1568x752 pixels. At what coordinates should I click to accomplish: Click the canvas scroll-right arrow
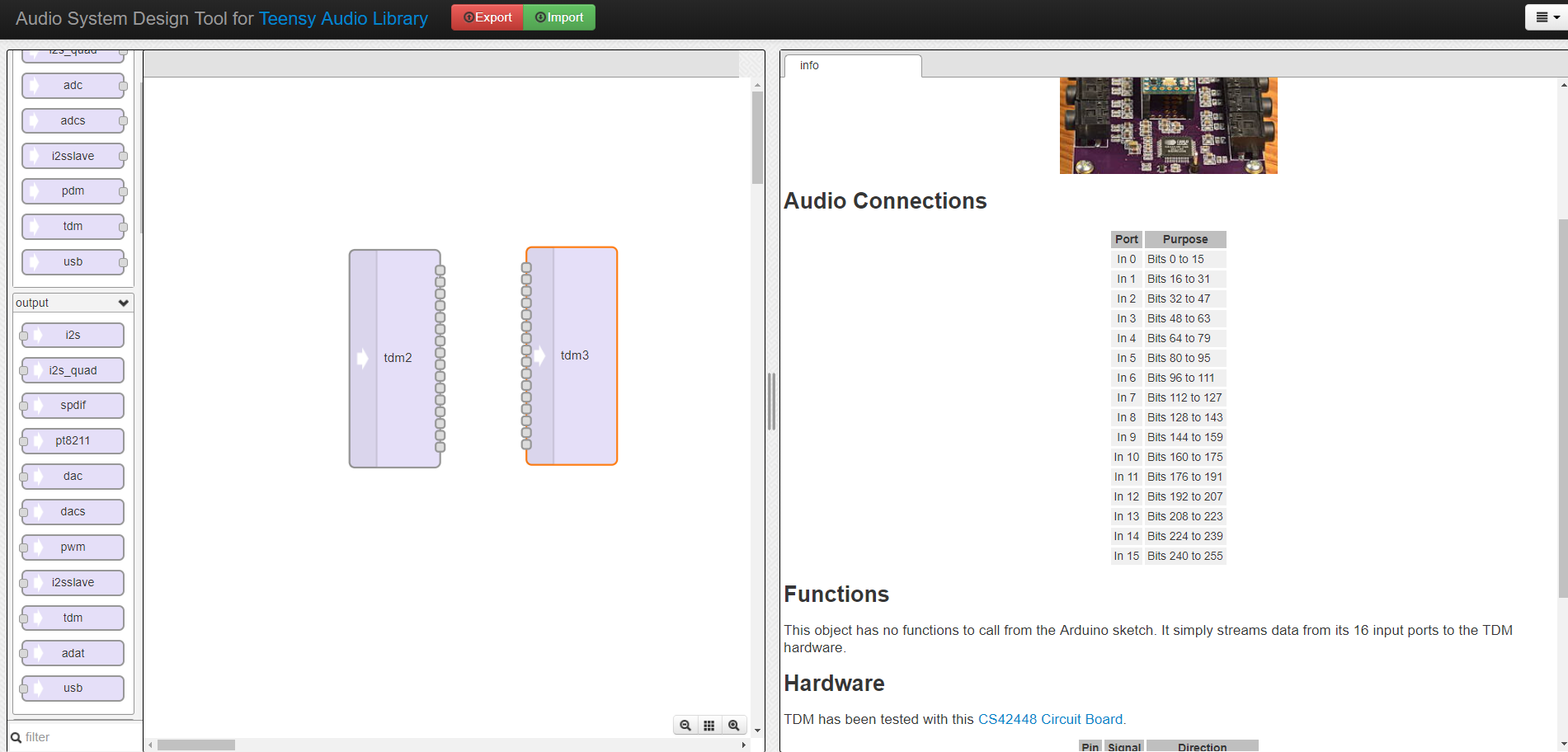click(x=744, y=745)
